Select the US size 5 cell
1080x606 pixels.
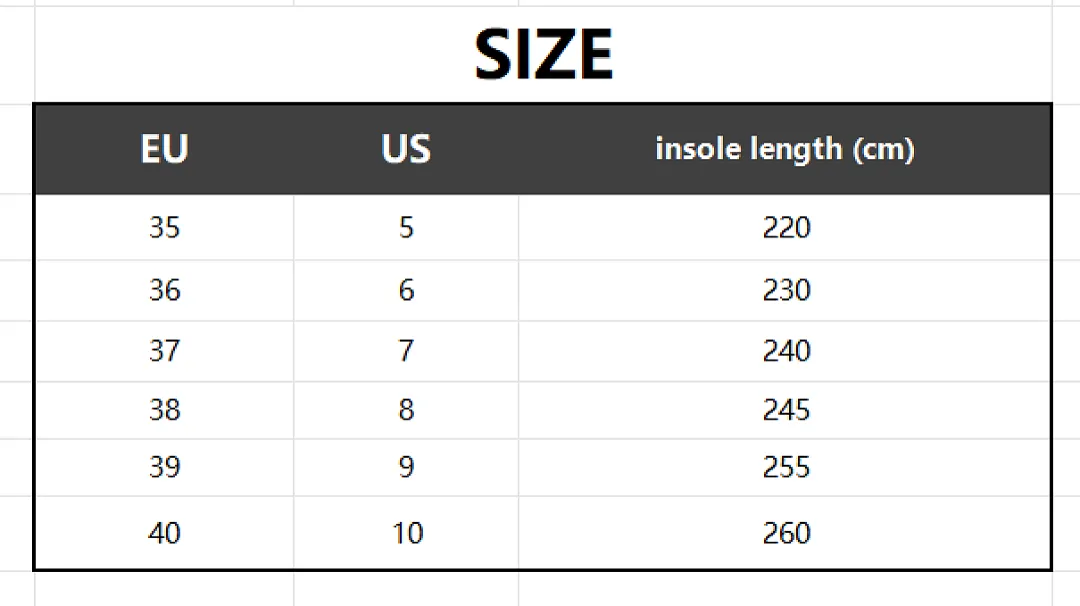tap(406, 227)
